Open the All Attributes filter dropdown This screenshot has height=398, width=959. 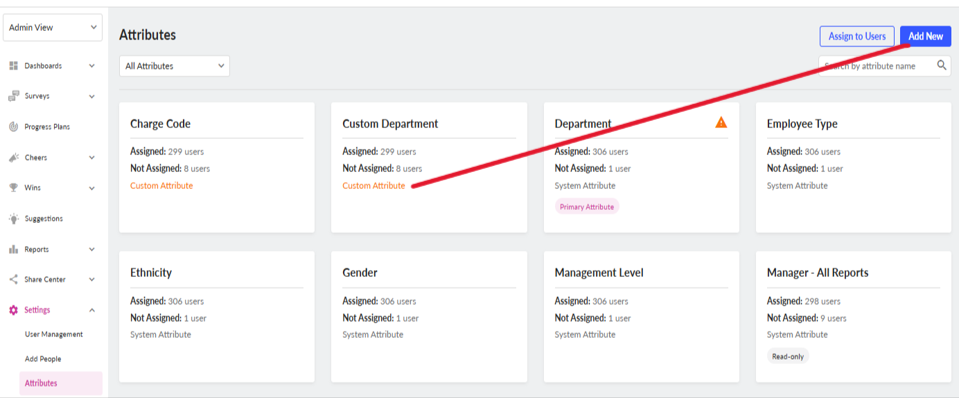tap(174, 66)
